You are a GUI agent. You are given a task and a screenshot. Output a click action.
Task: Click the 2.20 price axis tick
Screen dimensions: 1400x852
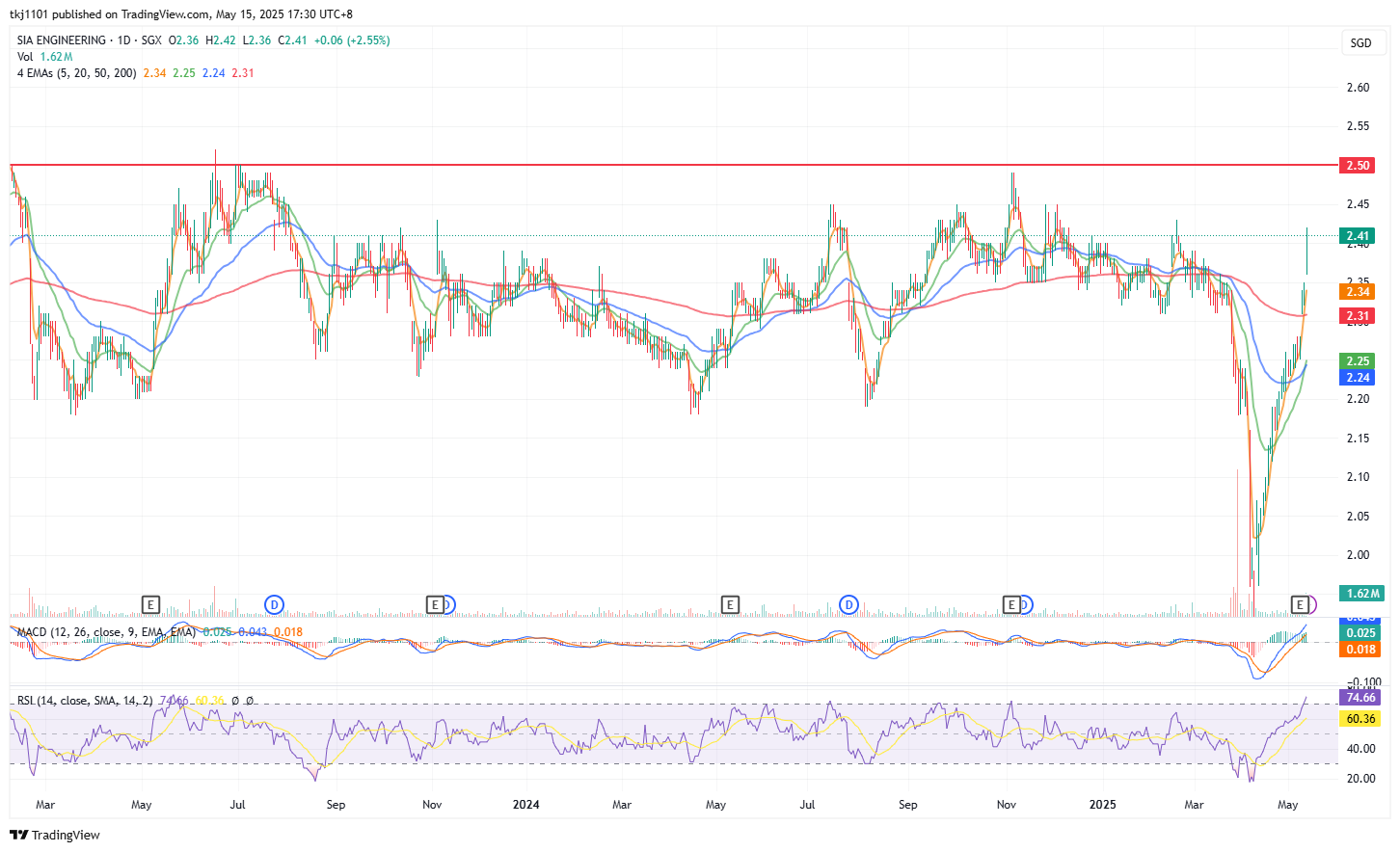click(1358, 399)
